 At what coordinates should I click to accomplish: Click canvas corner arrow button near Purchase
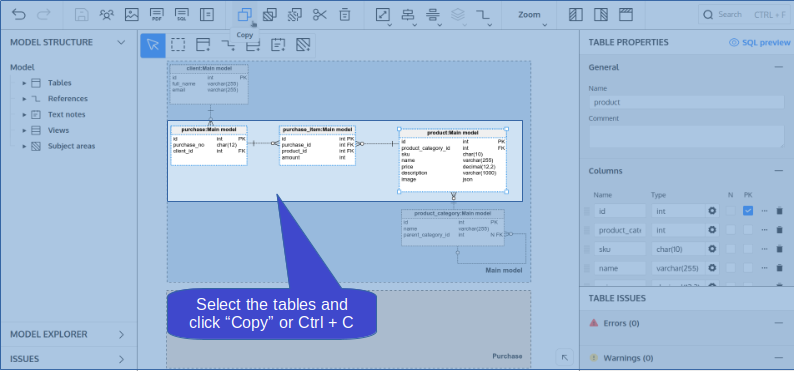click(565, 357)
